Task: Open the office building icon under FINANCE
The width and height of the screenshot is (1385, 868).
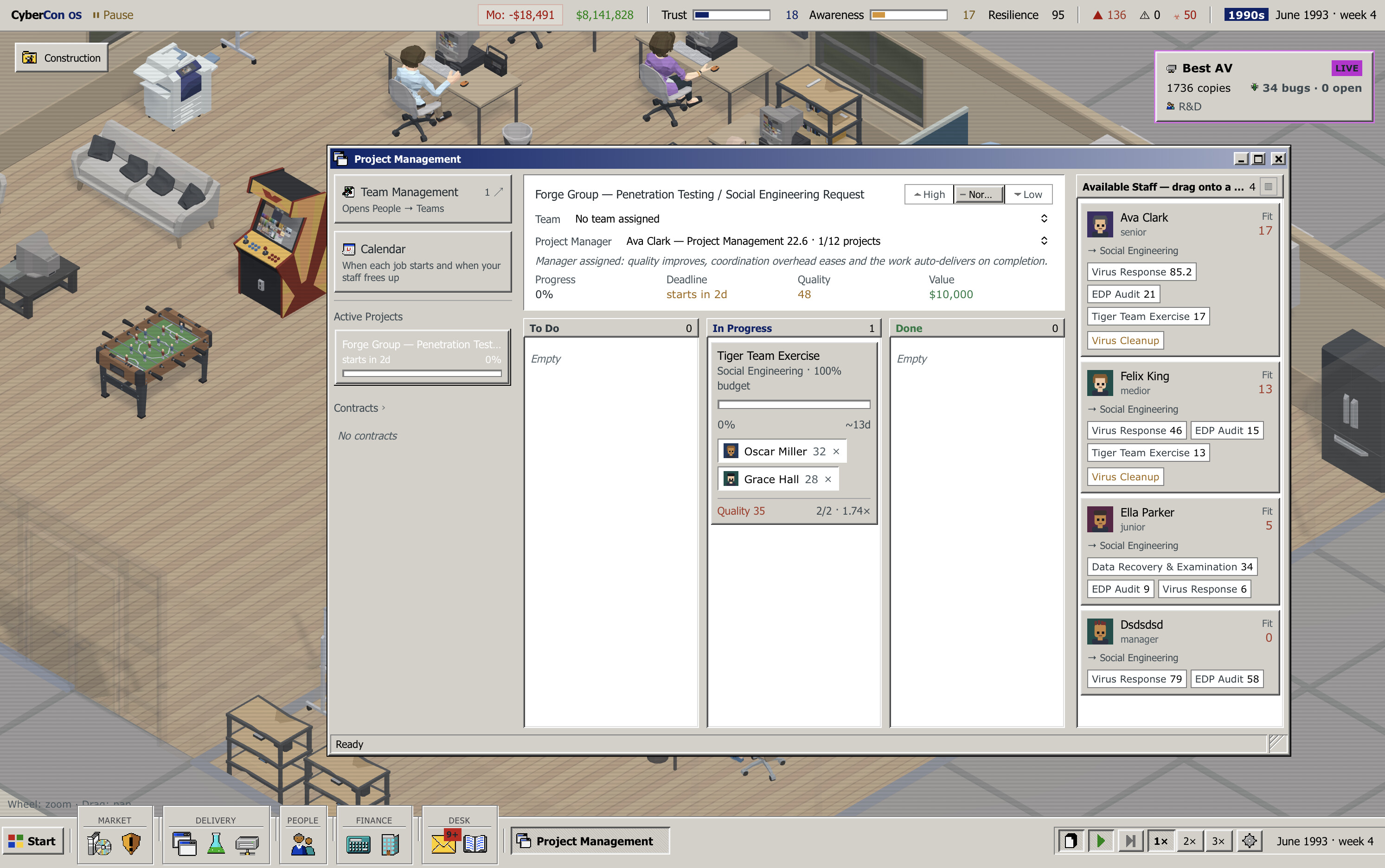Action: click(x=390, y=843)
